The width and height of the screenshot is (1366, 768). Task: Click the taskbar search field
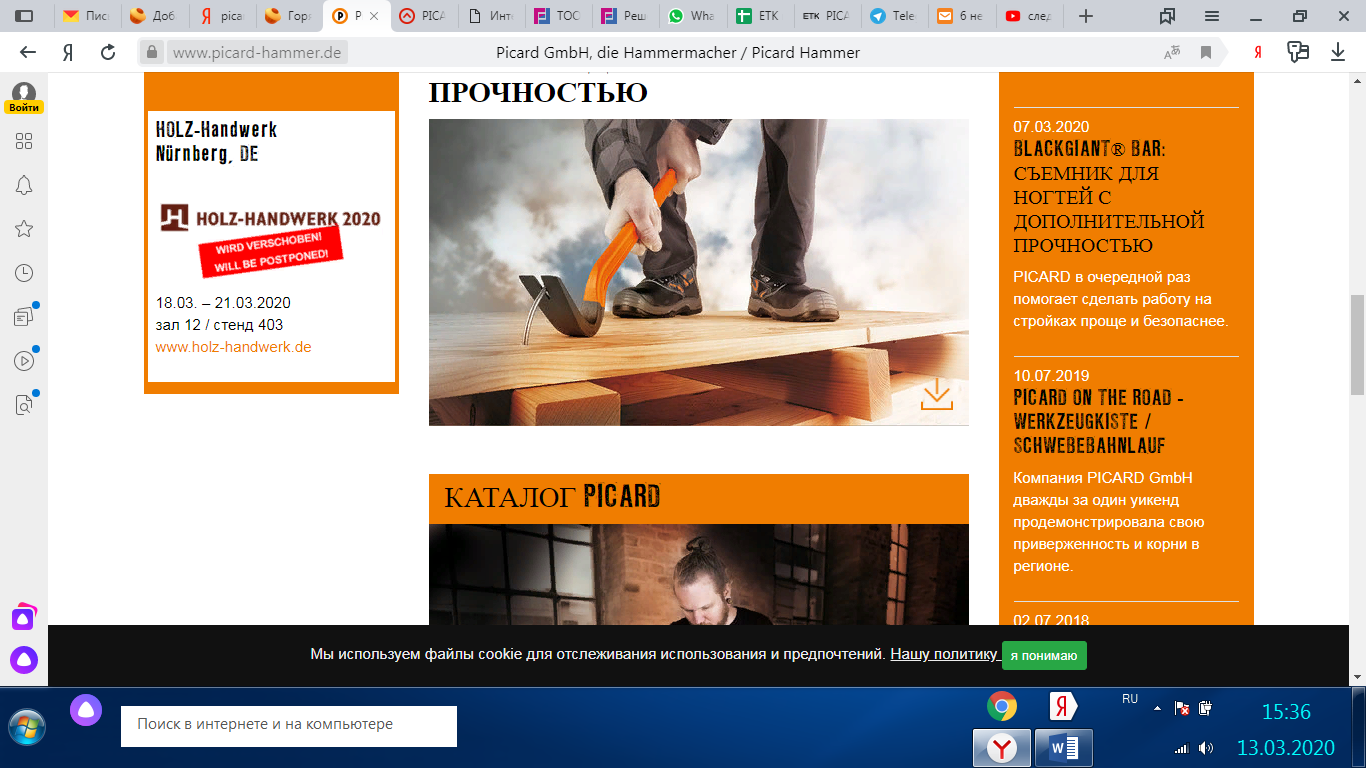[289, 726]
